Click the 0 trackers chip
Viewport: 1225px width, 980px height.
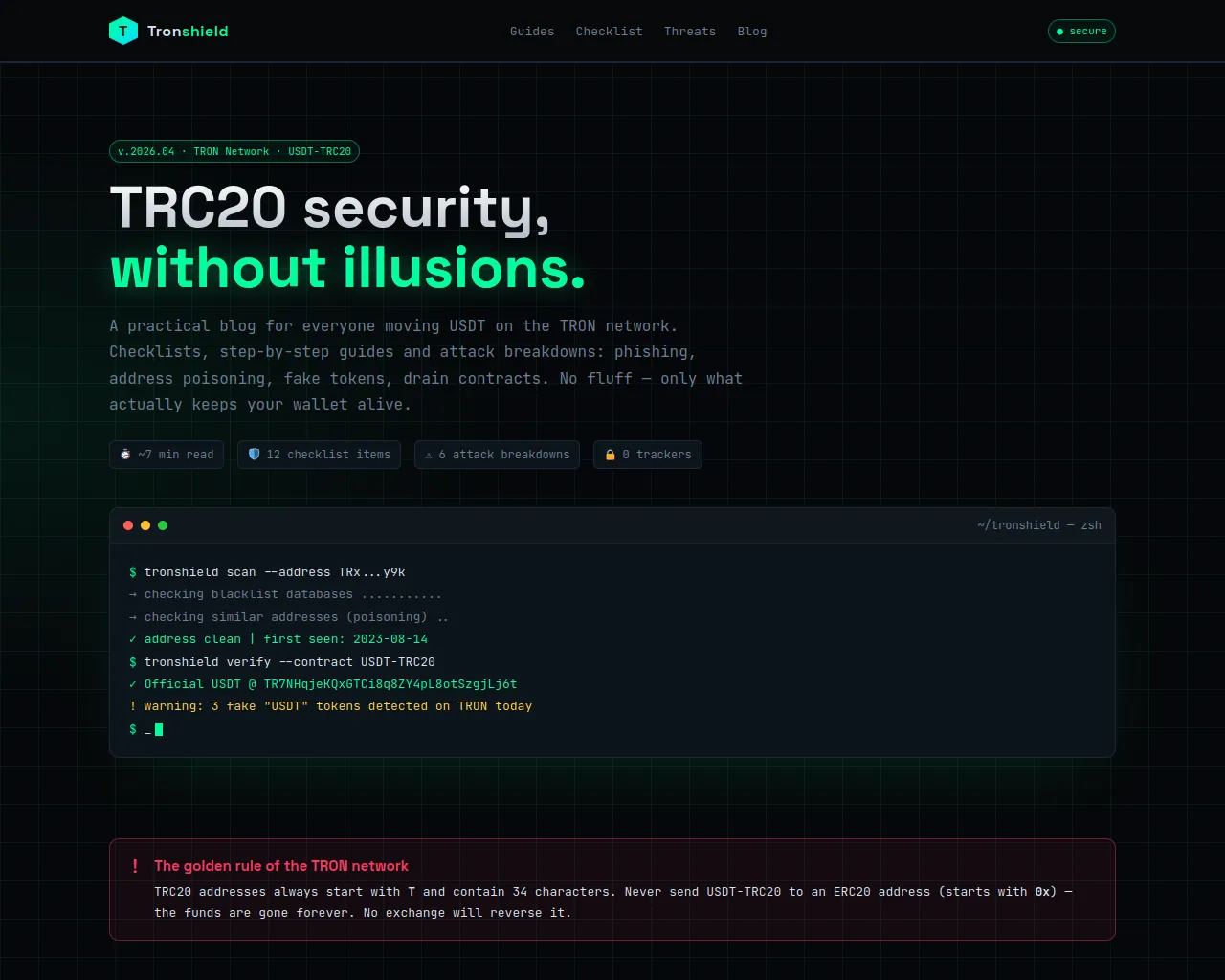point(648,455)
